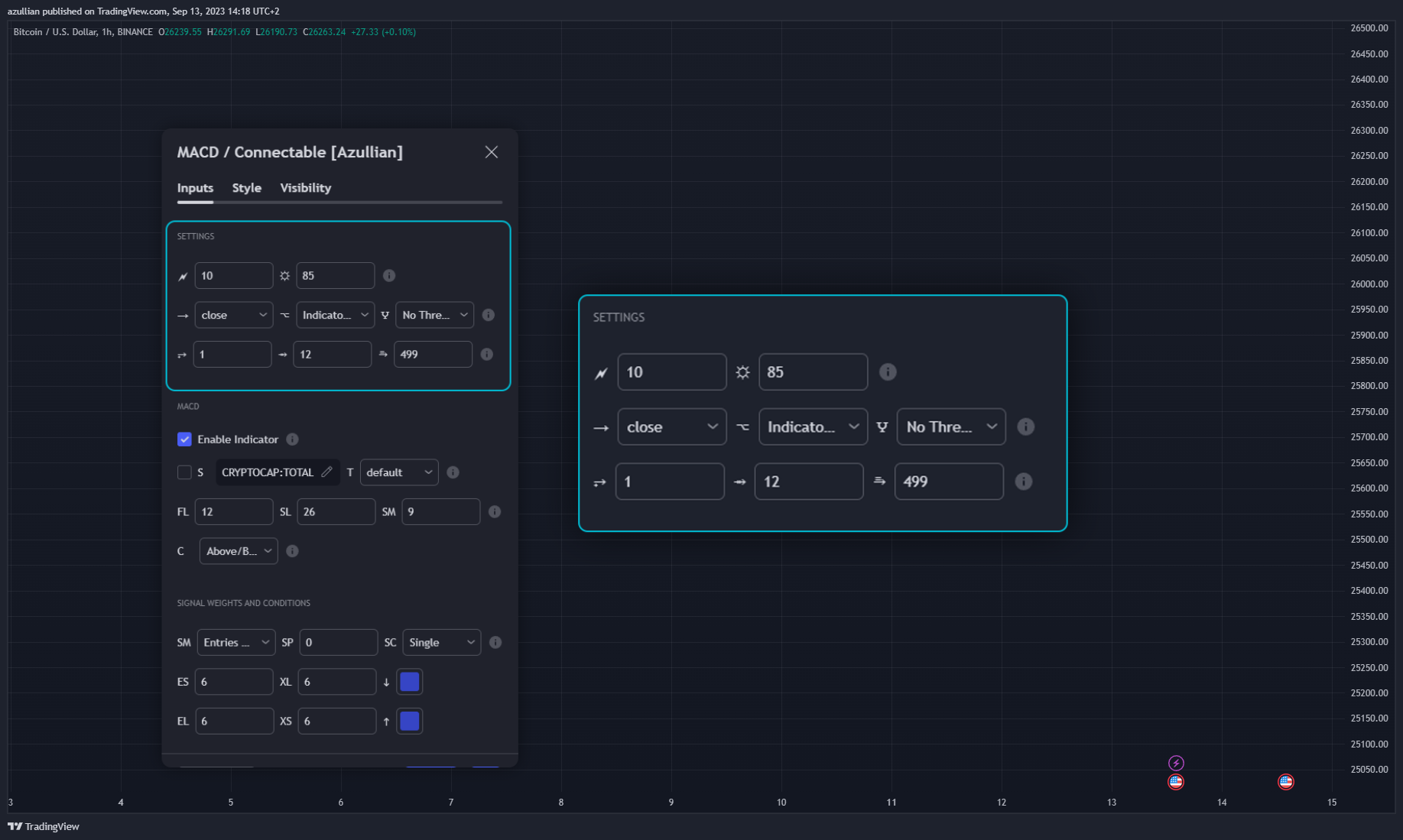Open the SC 'Single' dropdown
Screen dimensions: 1403x840
pos(442,643)
